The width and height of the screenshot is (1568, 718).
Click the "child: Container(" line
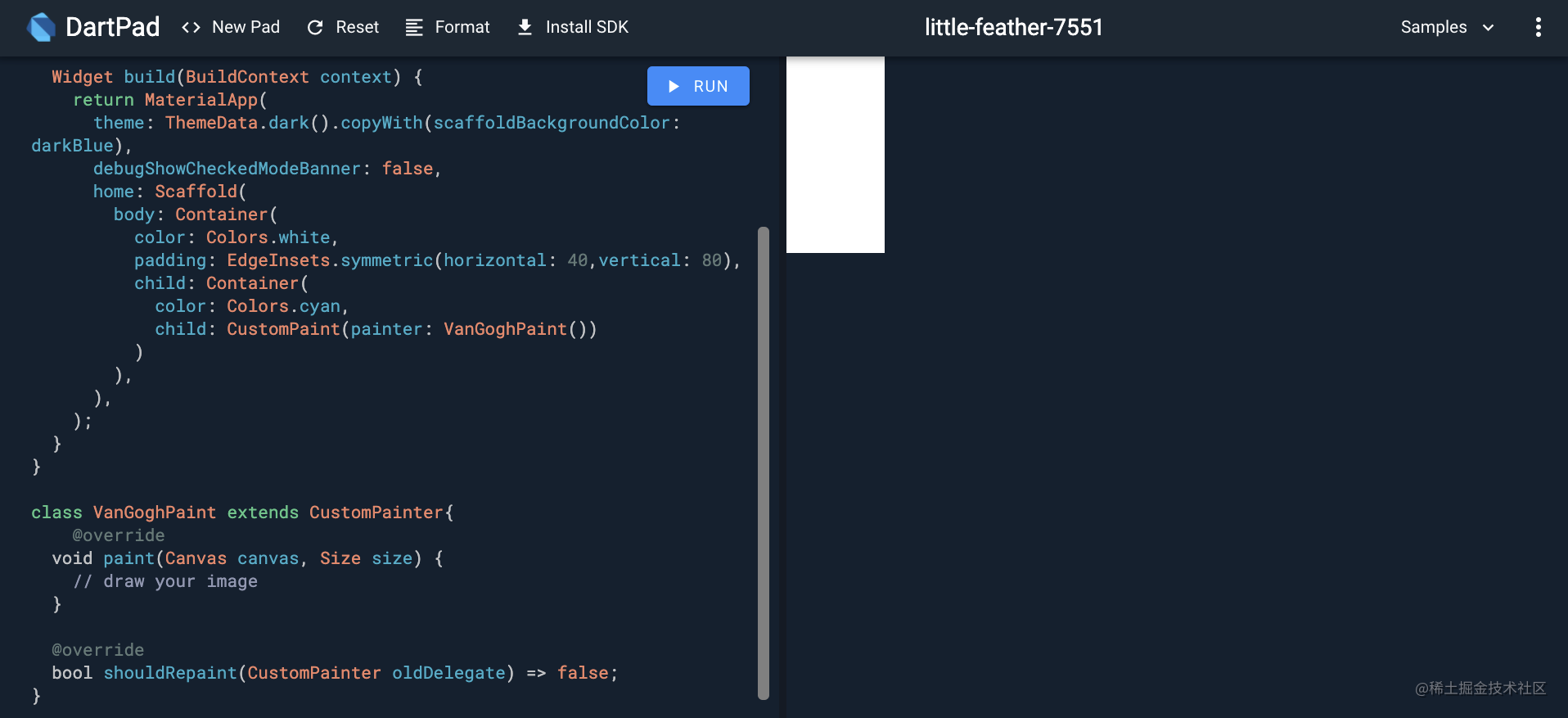221,283
